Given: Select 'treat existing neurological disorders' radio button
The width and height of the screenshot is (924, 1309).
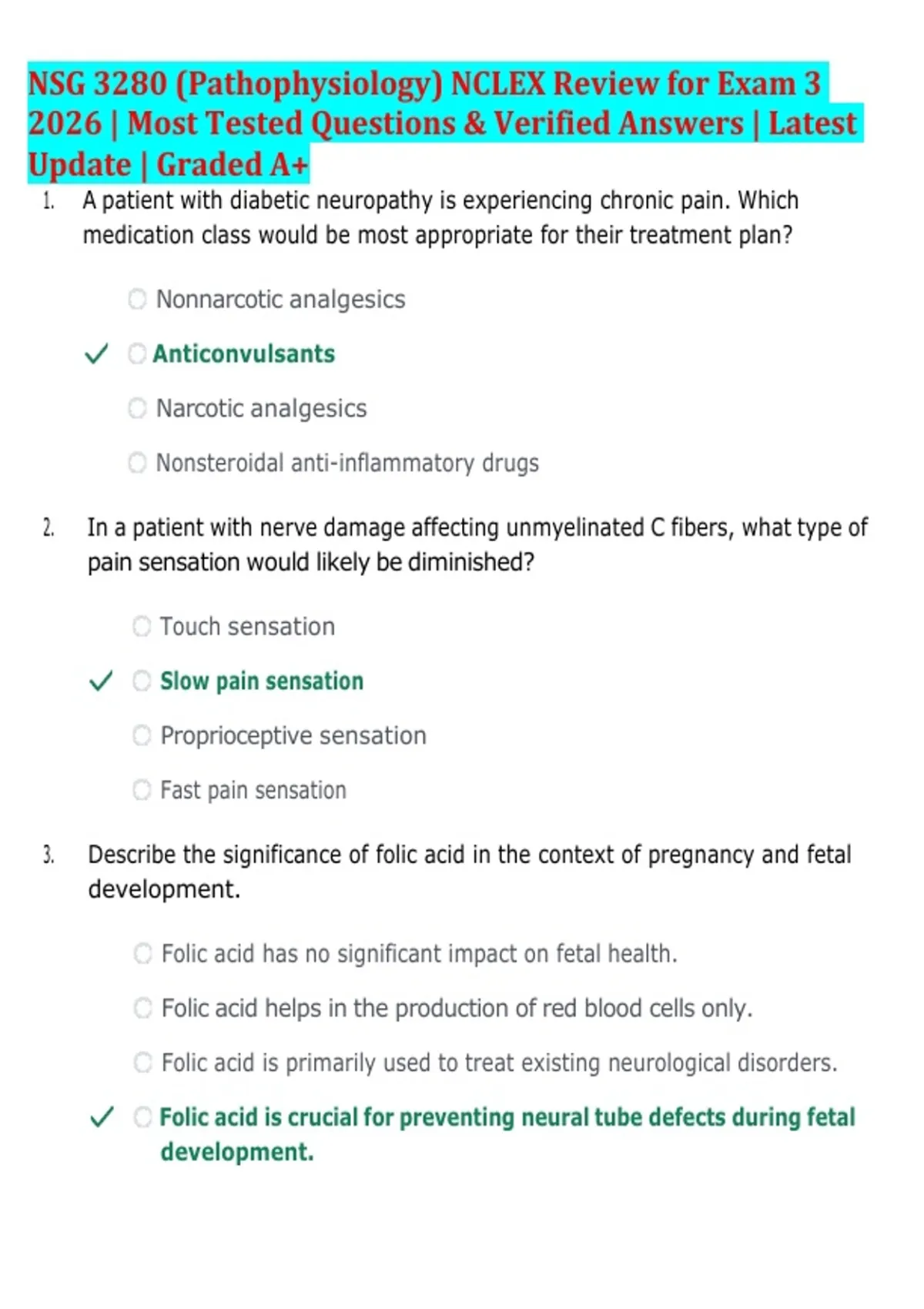Looking at the screenshot, I should pyautogui.click(x=143, y=1063).
